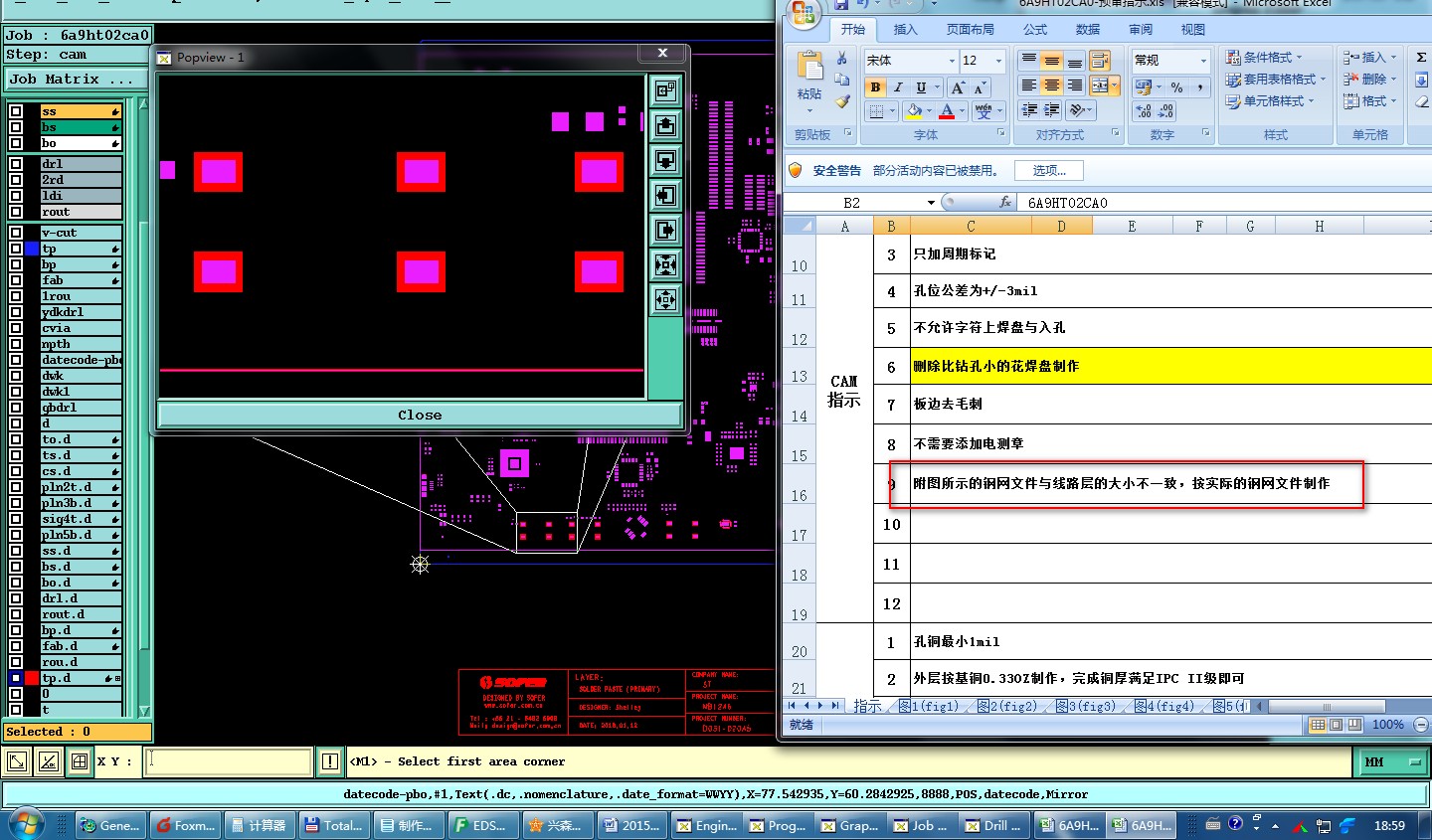Click zoom-out arrows icon in Popview
This screenshot has width=1432, height=840.
click(x=665, y=299)
